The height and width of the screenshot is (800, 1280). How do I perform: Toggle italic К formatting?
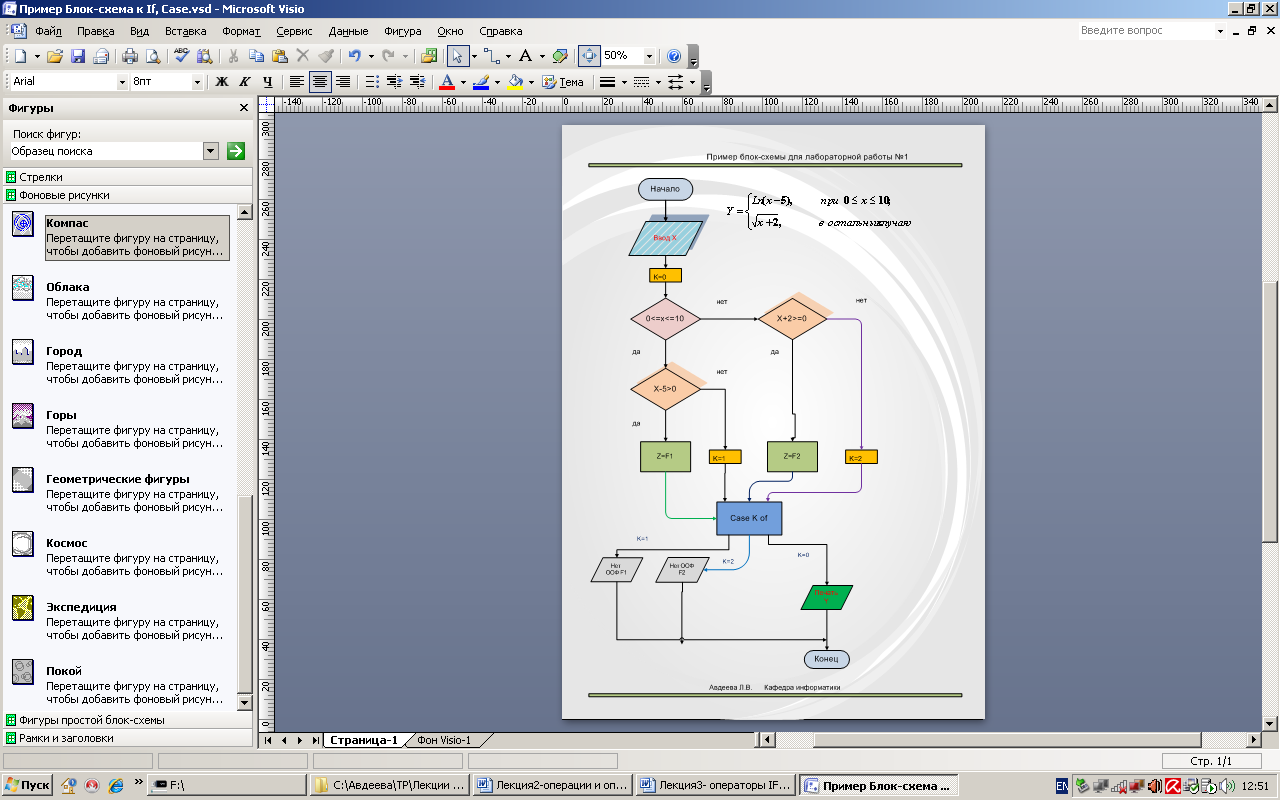click(x=245, y=82)
